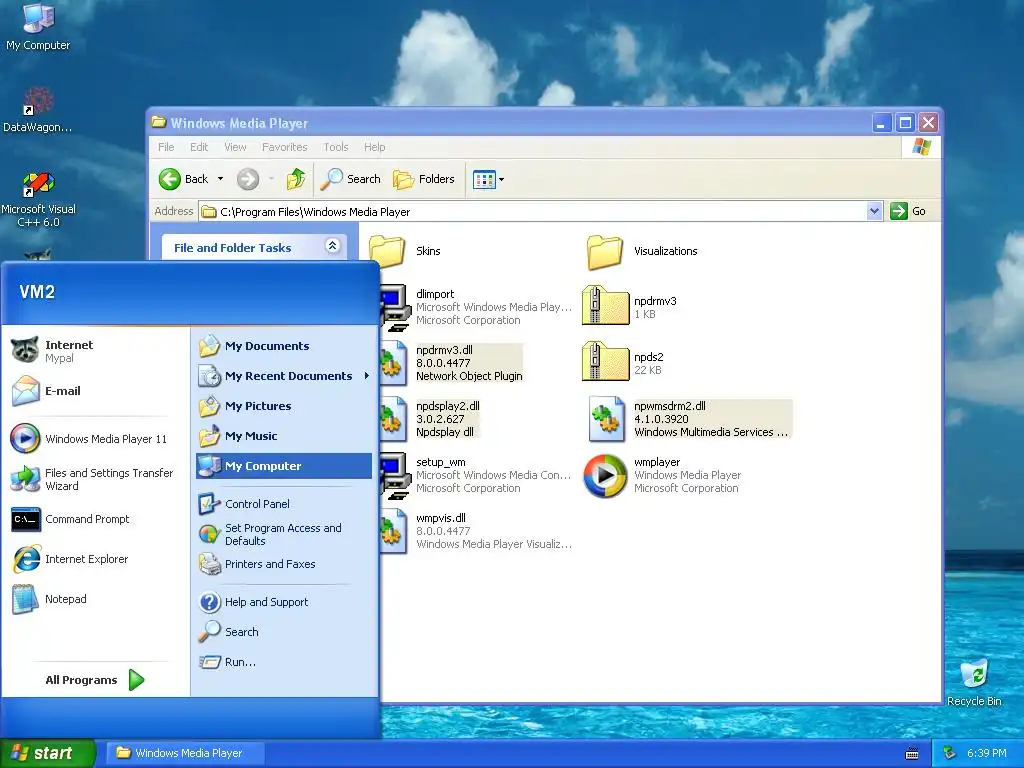
Task: Open My Music in Start menu
Action: tap(239, 436)
